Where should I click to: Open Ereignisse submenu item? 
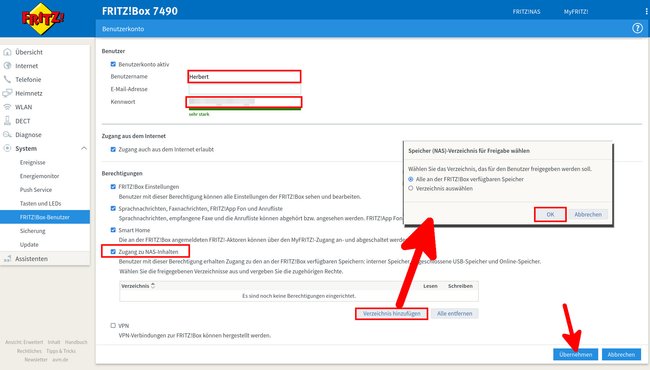[33, 162]
